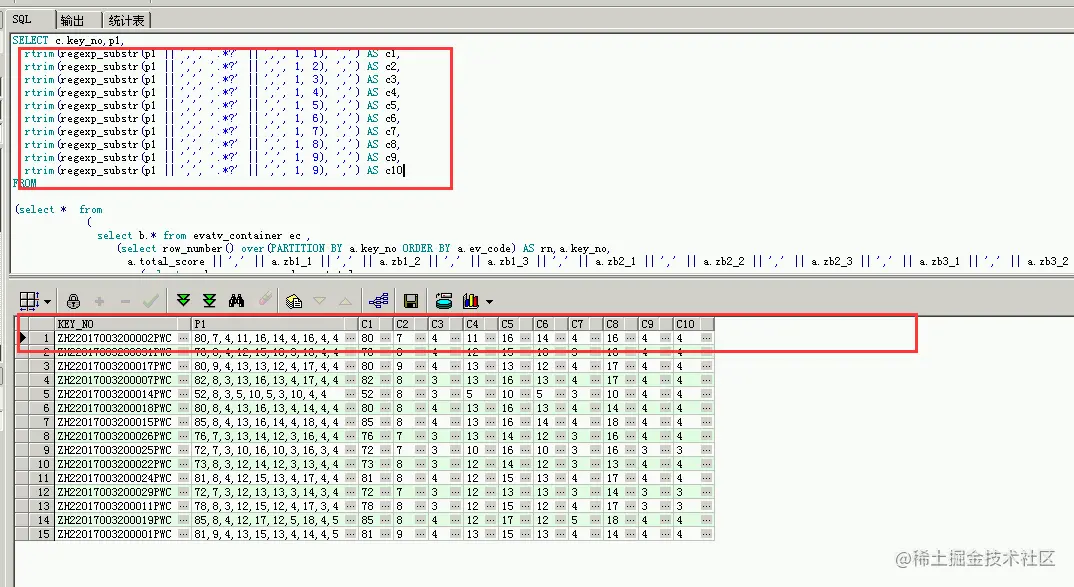Open ellipsis button after C1 value 76
The image size is (1074, 587).
[386, 436]
